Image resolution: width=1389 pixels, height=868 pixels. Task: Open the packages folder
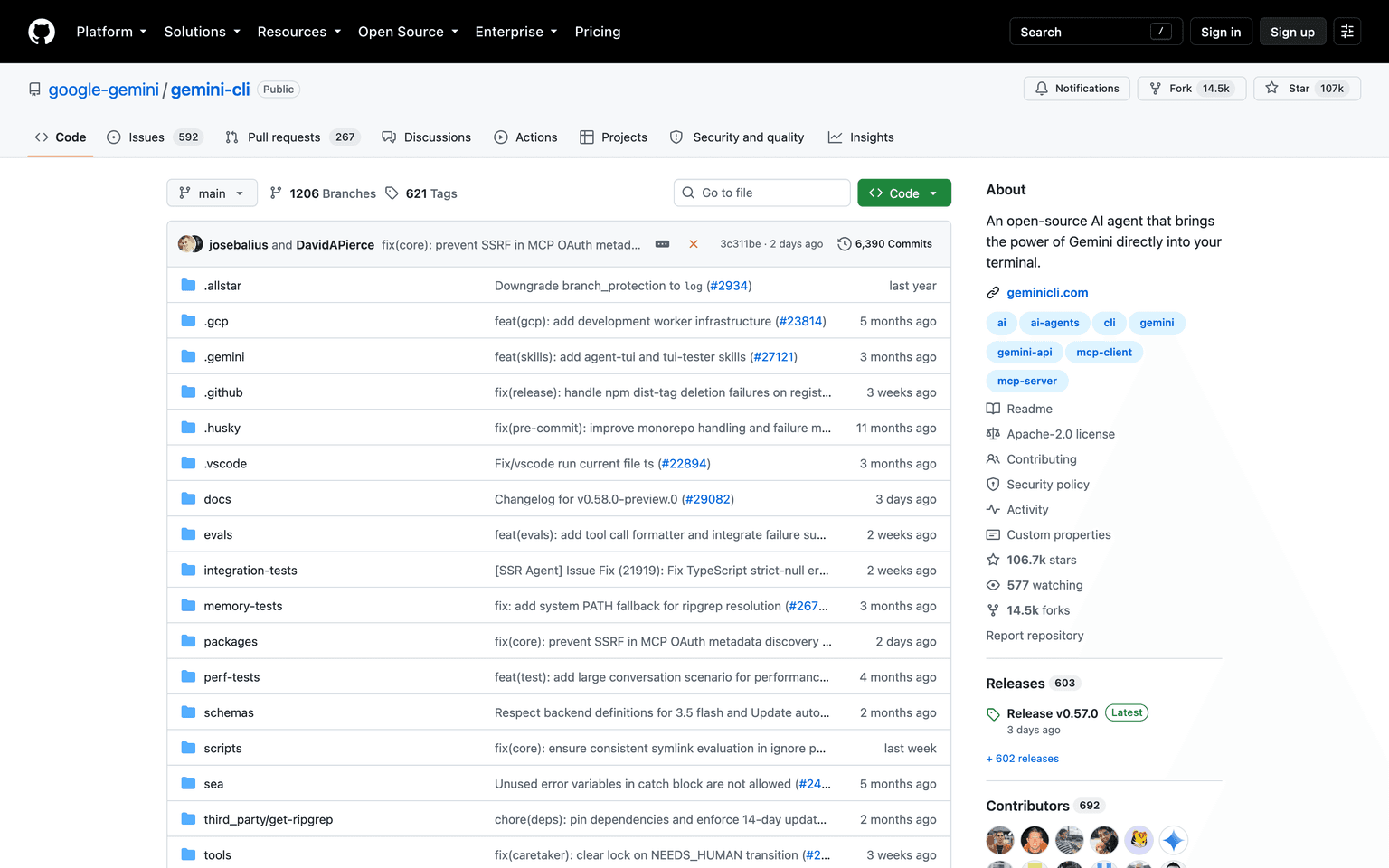pyautogui.click(x=231, y=642)
